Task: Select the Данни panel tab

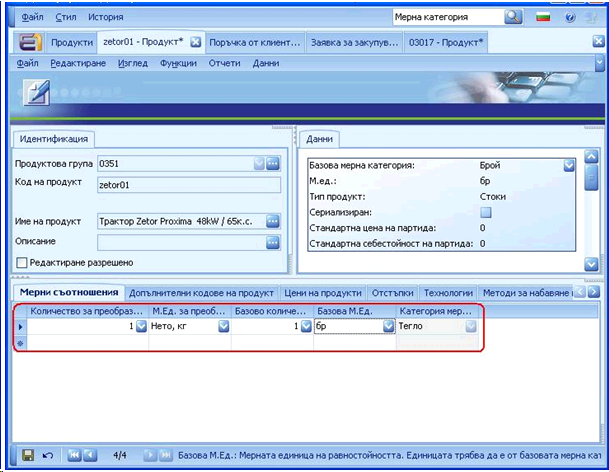Action: [319, 139]
